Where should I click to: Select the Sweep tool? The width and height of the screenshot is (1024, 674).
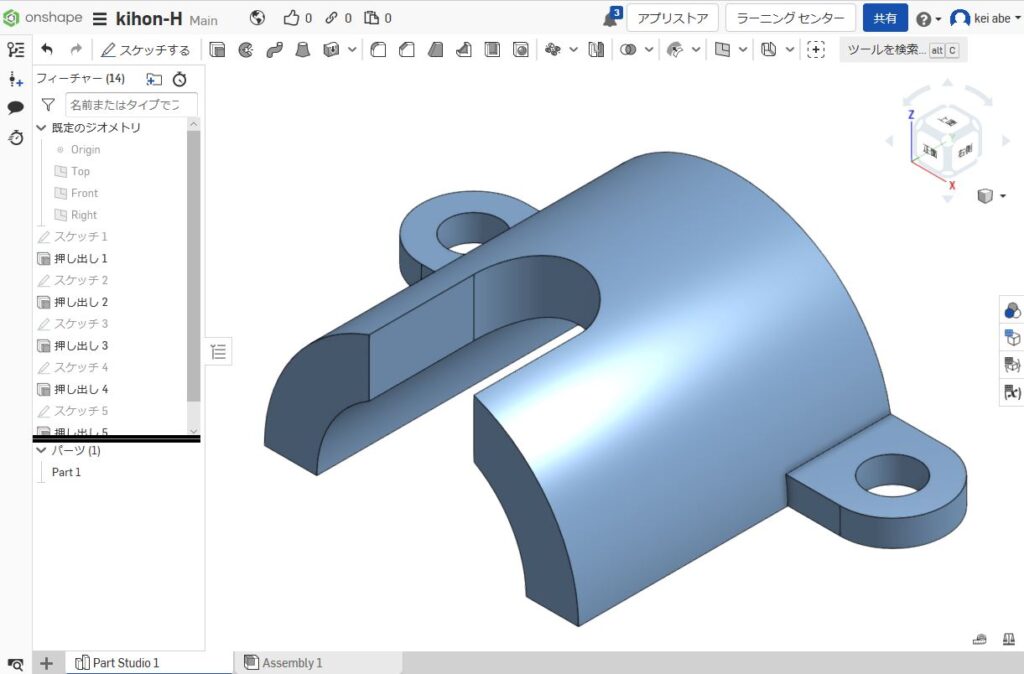coord(274,50)
